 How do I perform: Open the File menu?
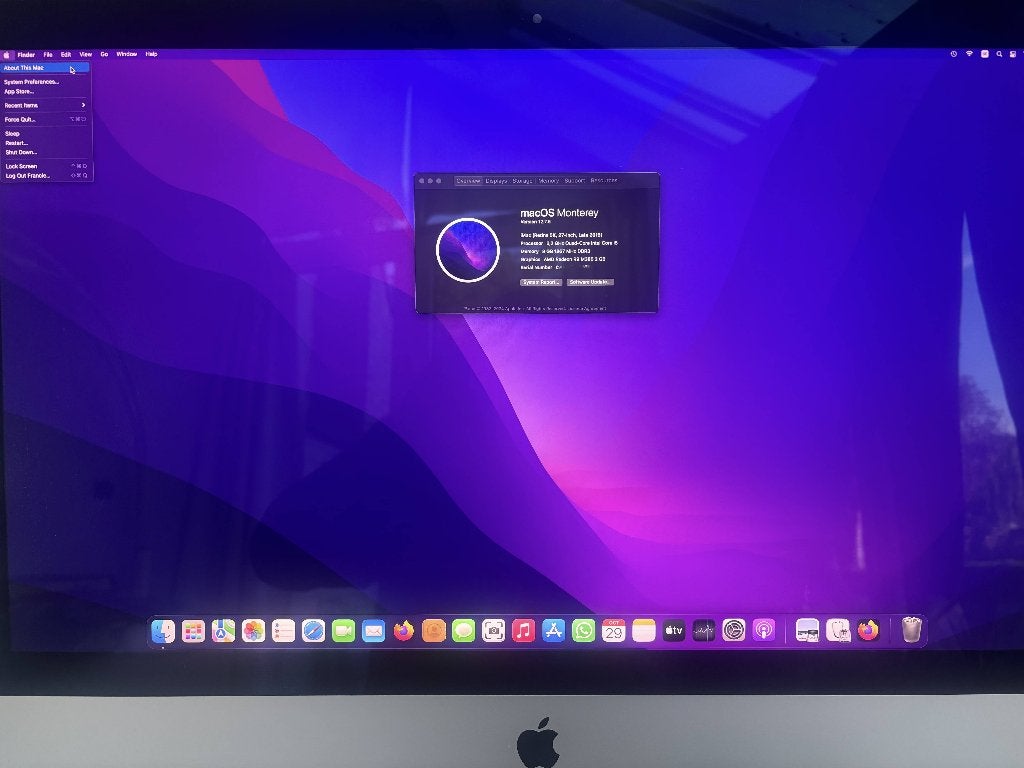[48, 55]
